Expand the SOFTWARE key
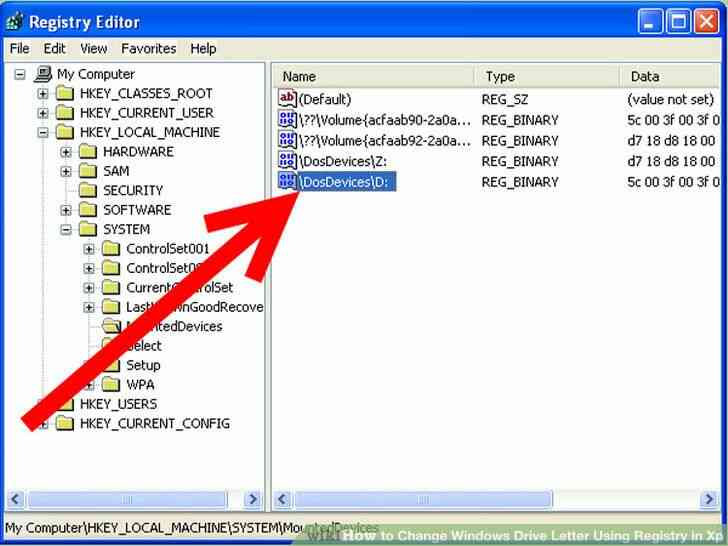 pyautogui.click(x=66, y=210)
